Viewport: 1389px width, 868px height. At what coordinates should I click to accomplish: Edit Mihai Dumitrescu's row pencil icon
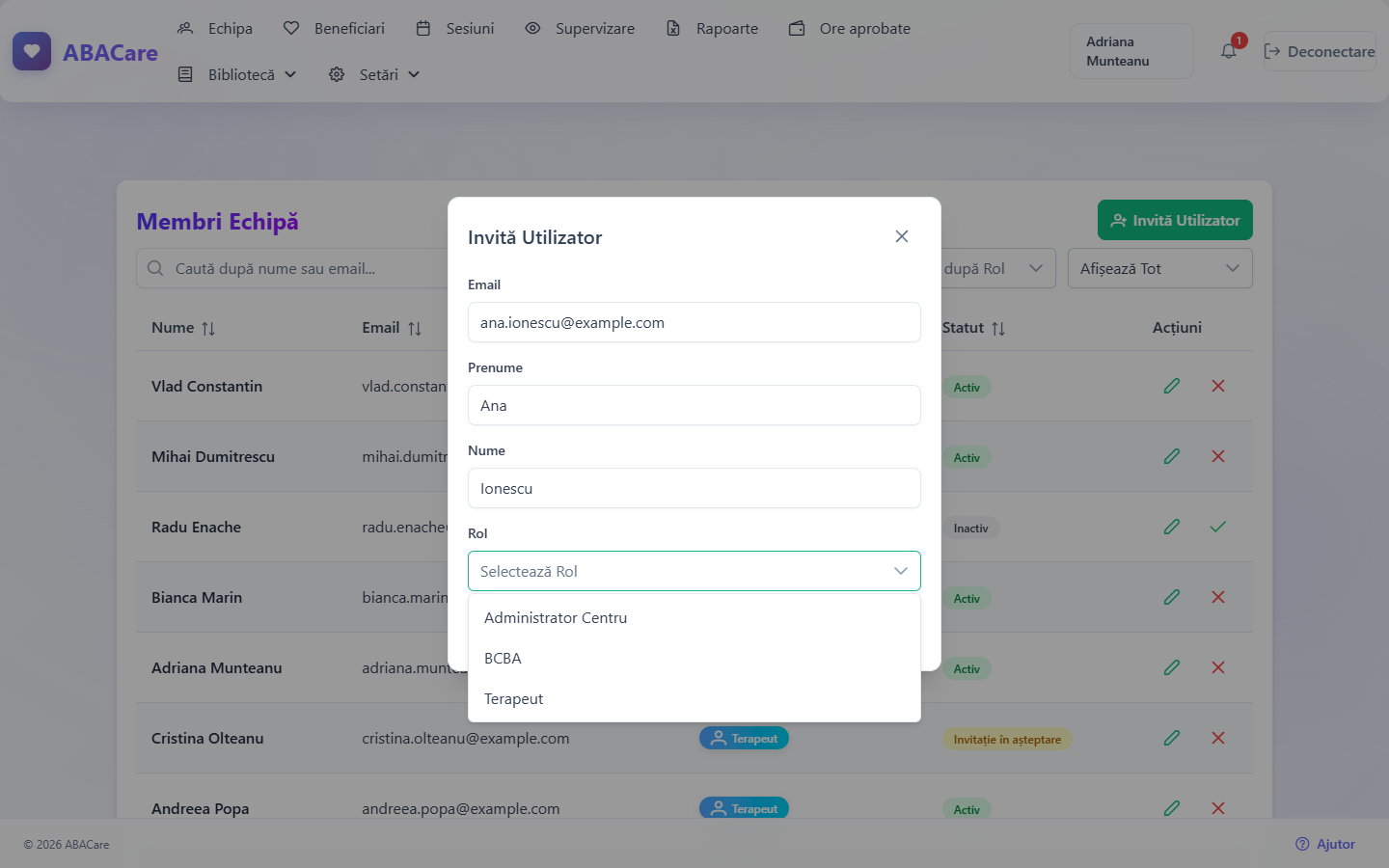pyautogui.click(x=1172, y=456)
